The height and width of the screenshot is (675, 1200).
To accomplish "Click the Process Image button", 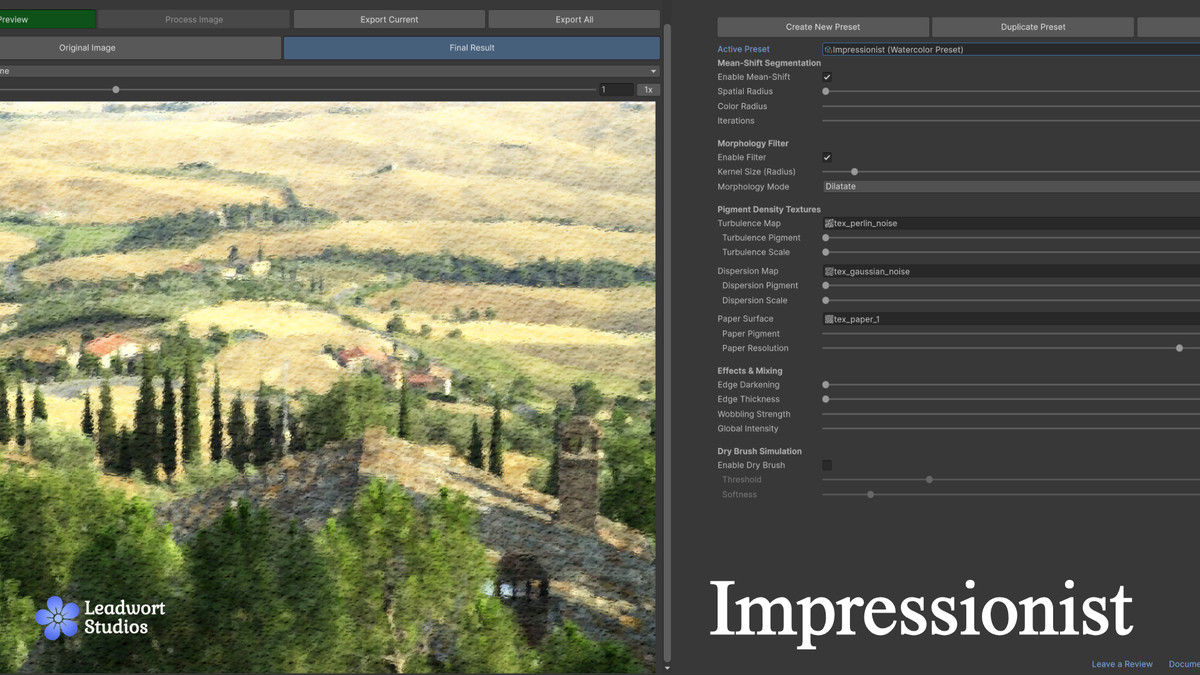I will coord(194,19).
